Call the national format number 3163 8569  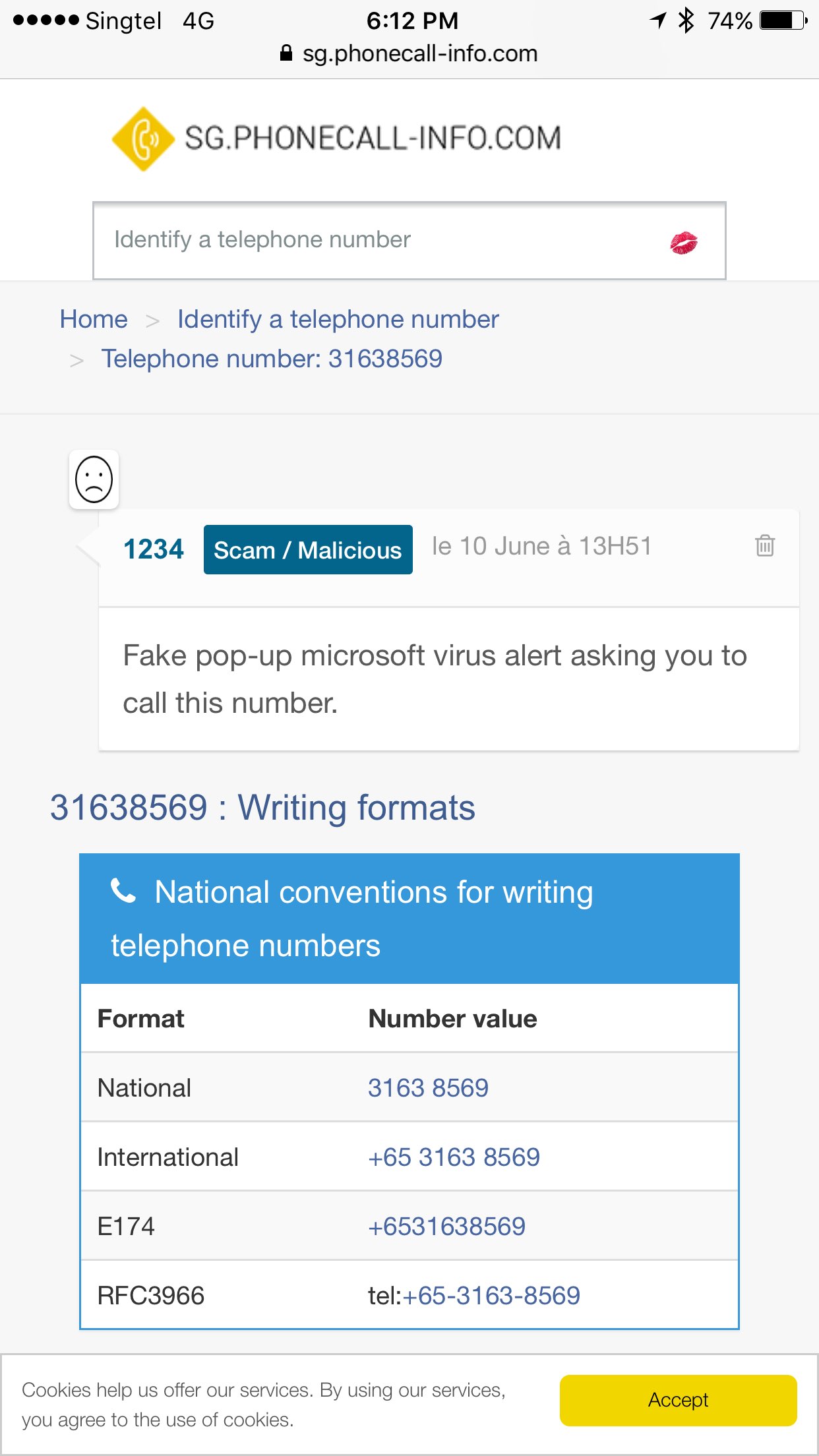pos(428,1087)
